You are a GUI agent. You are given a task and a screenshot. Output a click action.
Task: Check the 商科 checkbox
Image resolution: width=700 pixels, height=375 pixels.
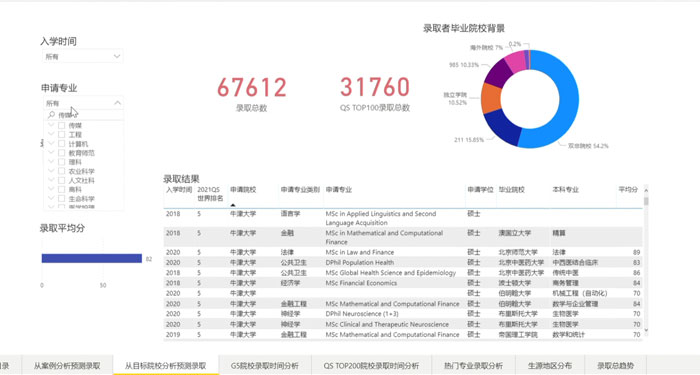click(62, 189)
